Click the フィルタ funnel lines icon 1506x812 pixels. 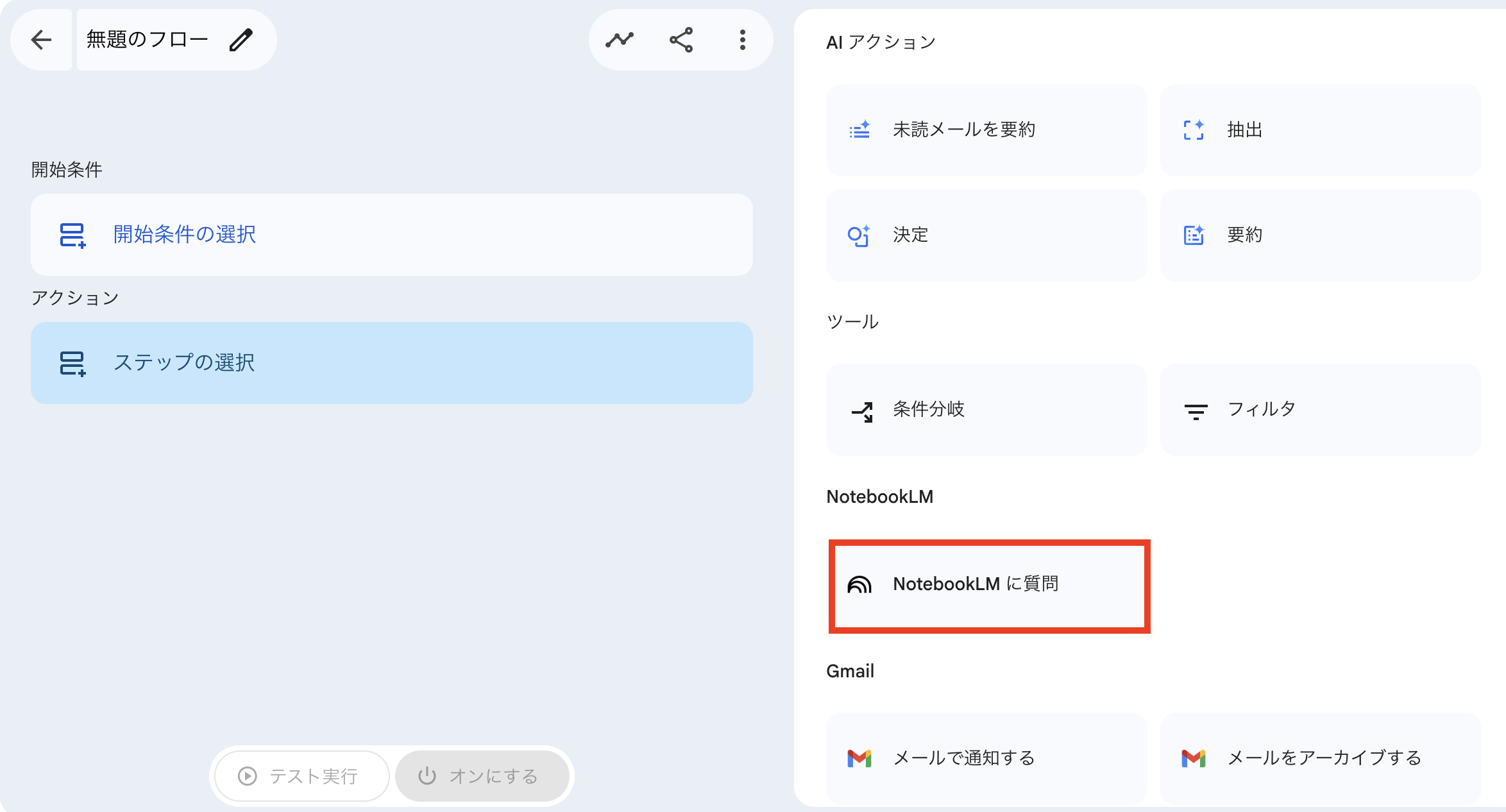[1196, 411]
